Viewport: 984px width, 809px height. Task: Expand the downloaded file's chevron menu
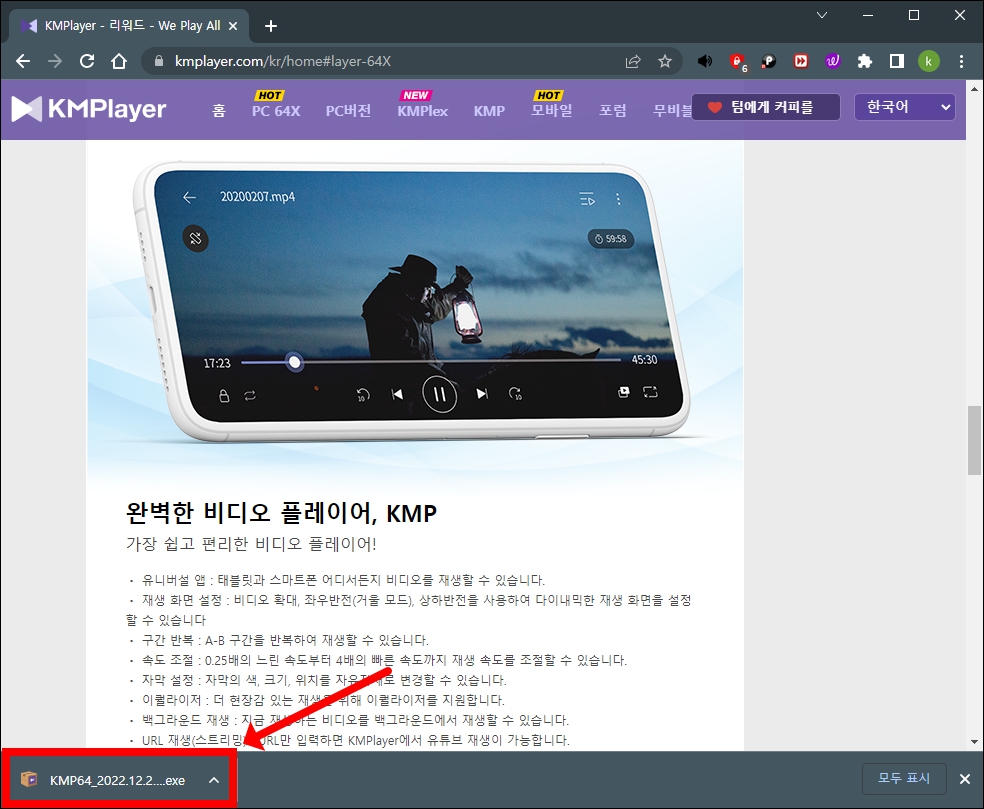pos(213,780)
